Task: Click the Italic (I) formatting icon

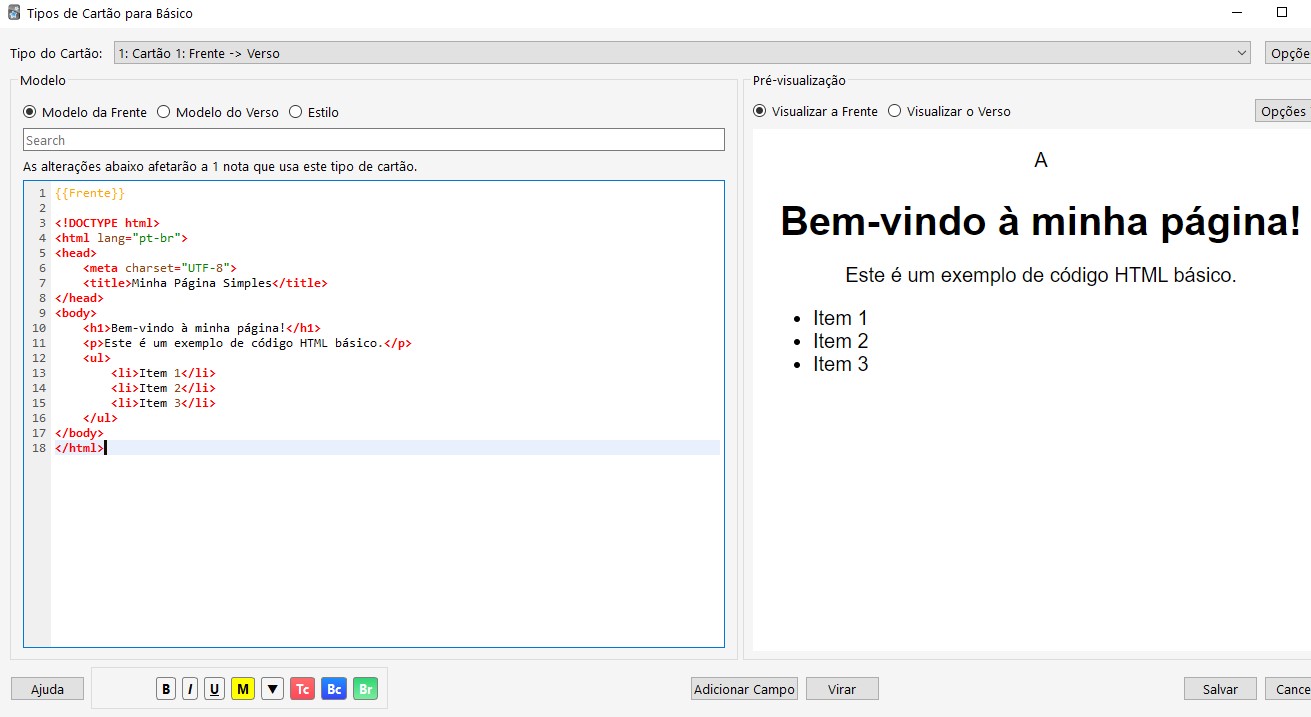Action: (190, 689)
